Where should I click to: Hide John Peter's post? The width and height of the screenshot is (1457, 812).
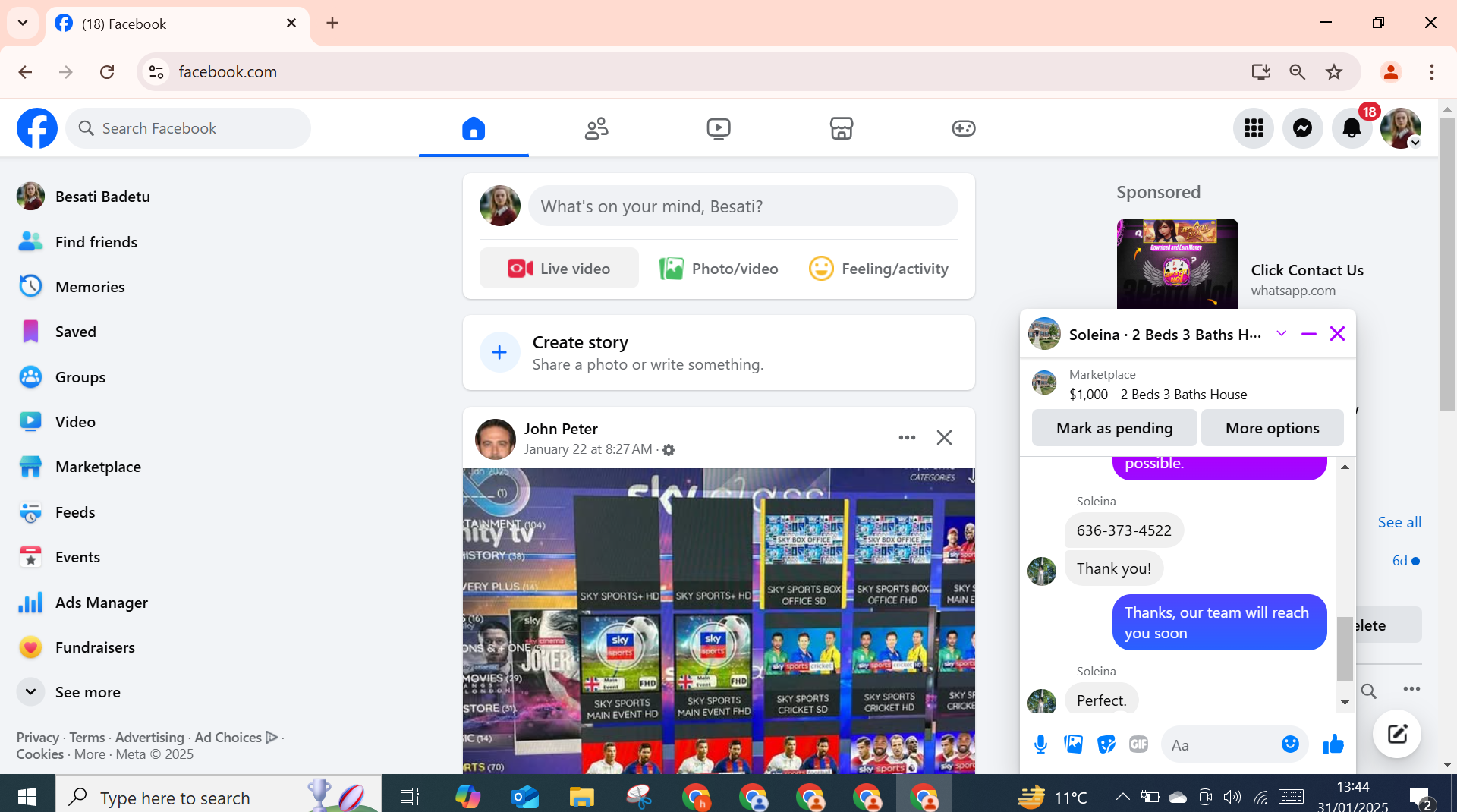click(944, 438)
